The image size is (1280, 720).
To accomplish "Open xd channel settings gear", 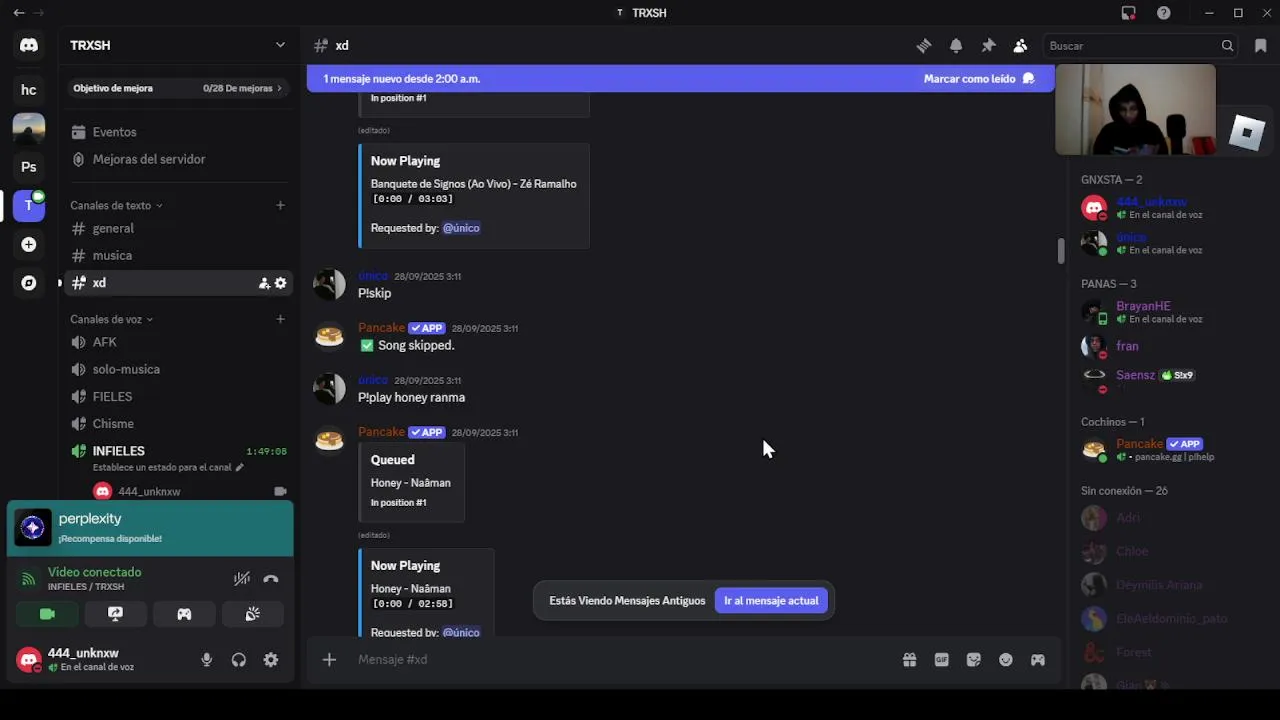I will (x=280, y=283).
